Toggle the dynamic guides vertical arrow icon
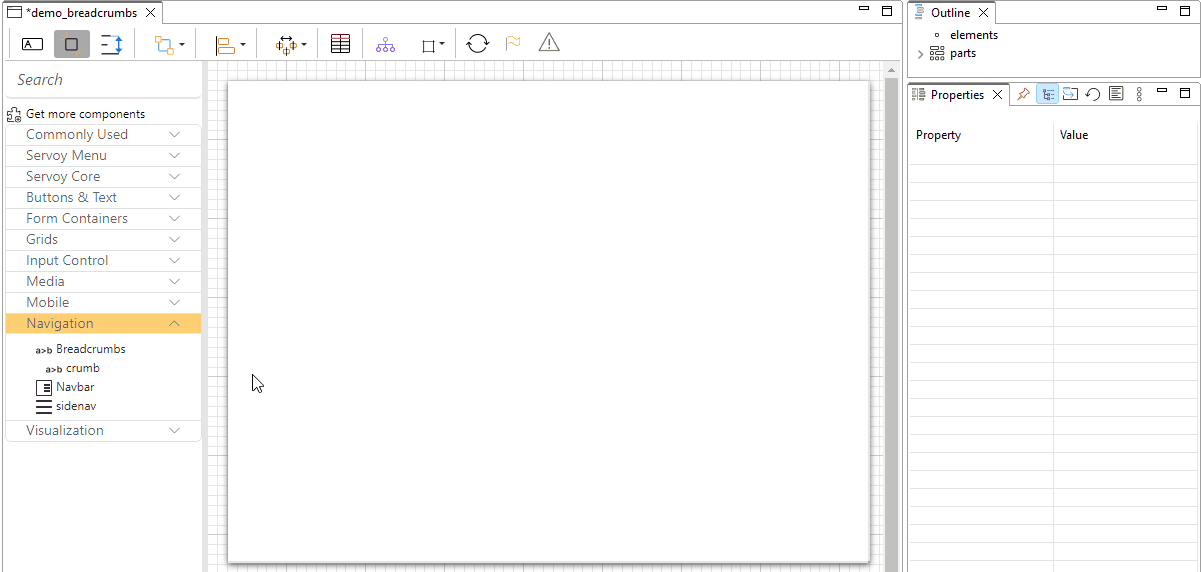 click(111, 44)
